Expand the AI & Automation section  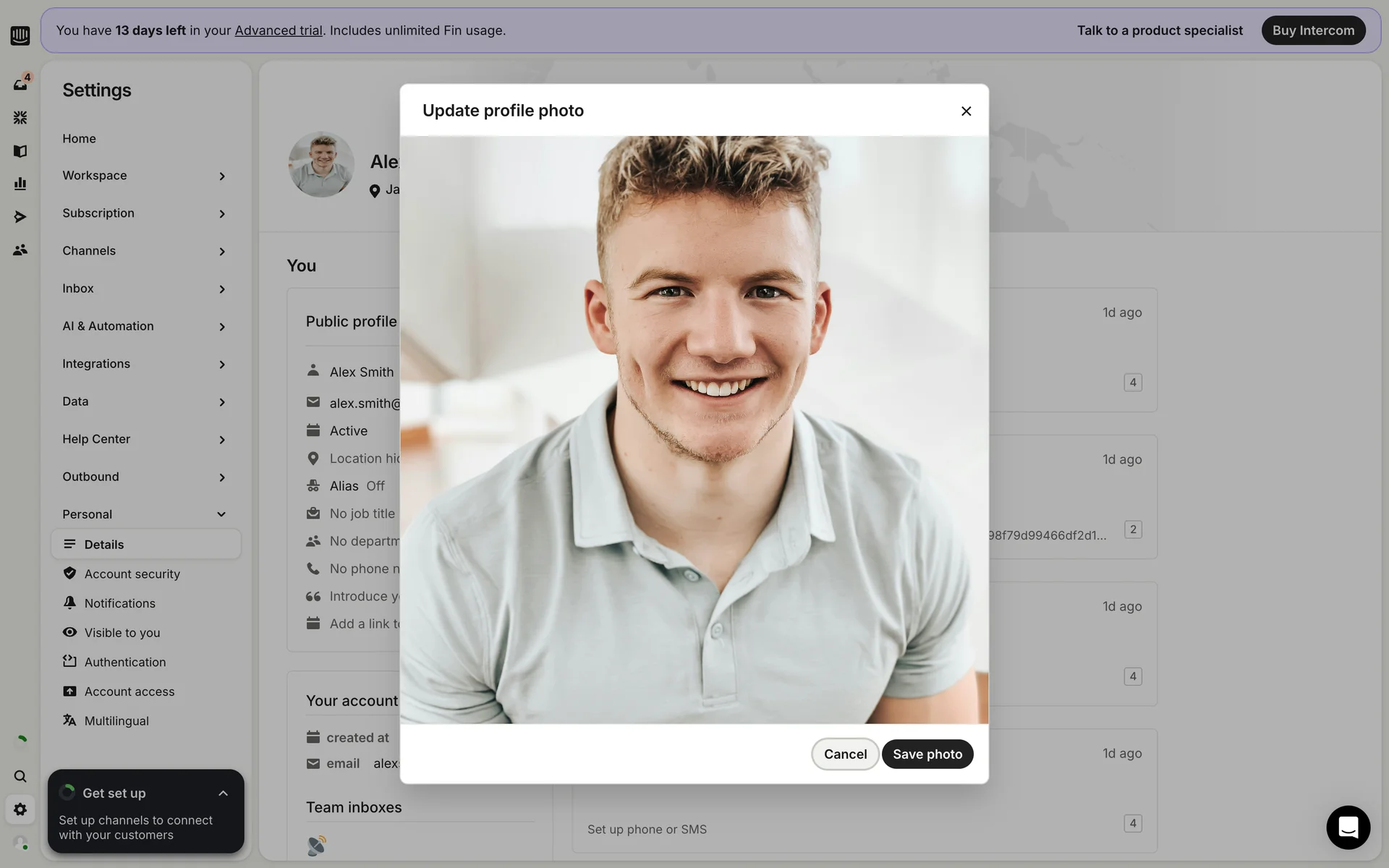[x=145, y=326]
